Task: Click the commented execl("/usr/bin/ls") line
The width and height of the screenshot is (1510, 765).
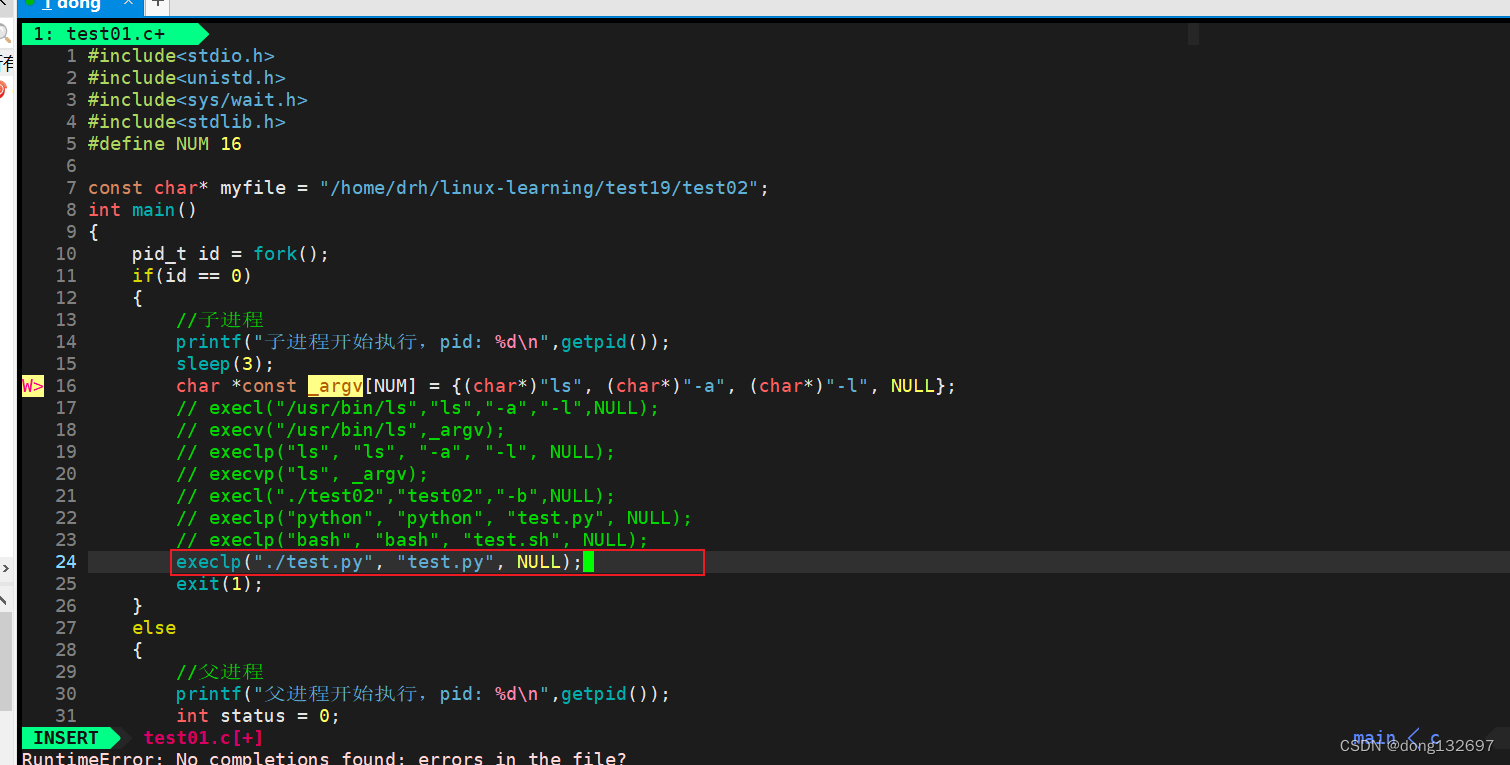Action: point(418,408)
